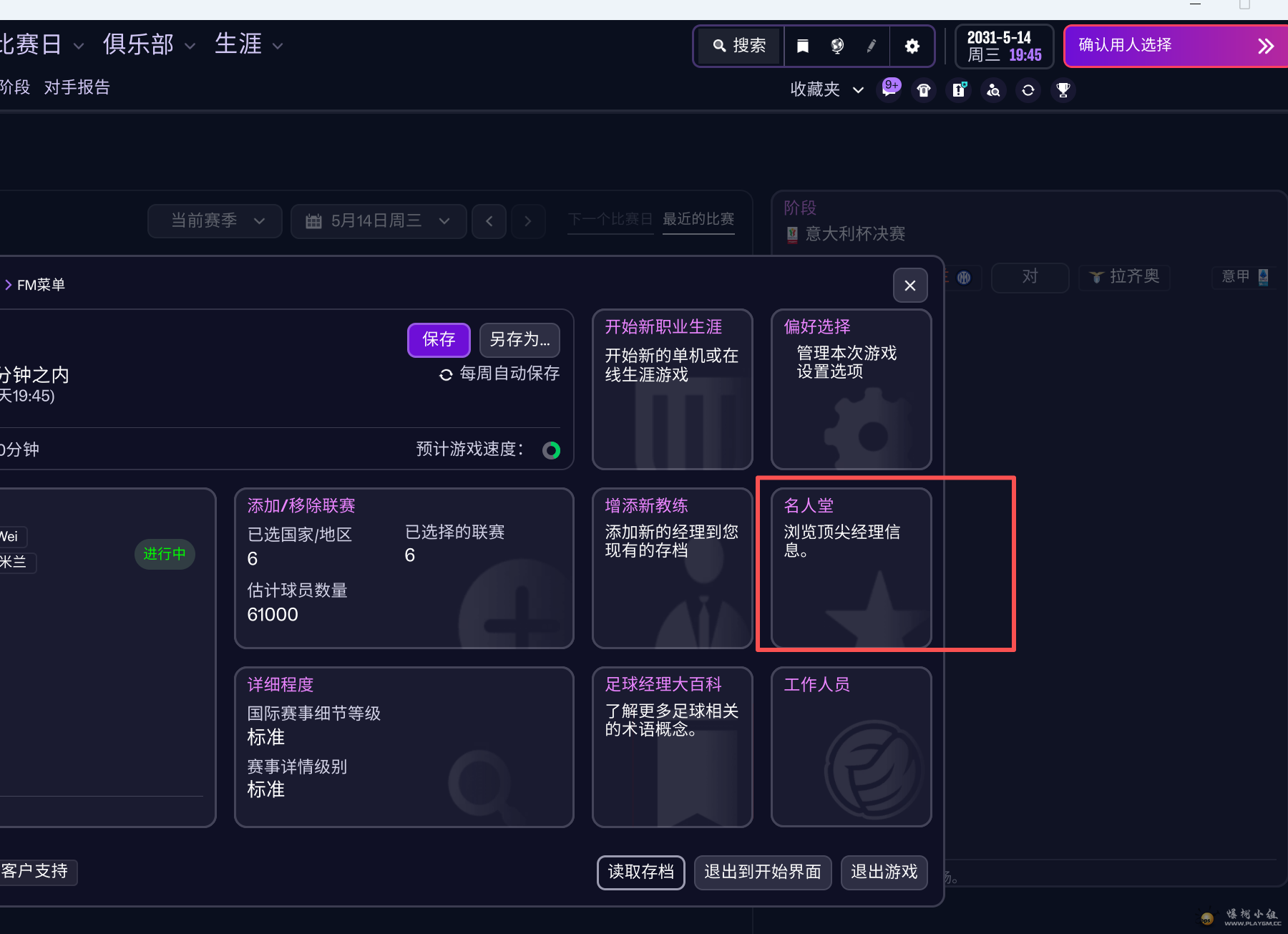Click the 2031-5-14 date and time box
The width and height of the screenshot is (1288, 934).
[x=1004, y=47]
